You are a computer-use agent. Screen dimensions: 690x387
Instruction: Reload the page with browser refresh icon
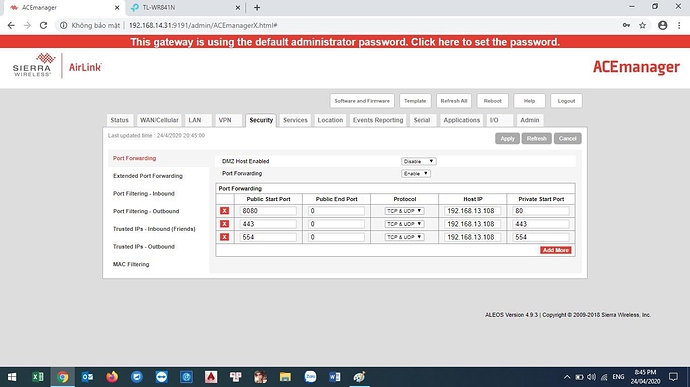click(x=43, y=26)
